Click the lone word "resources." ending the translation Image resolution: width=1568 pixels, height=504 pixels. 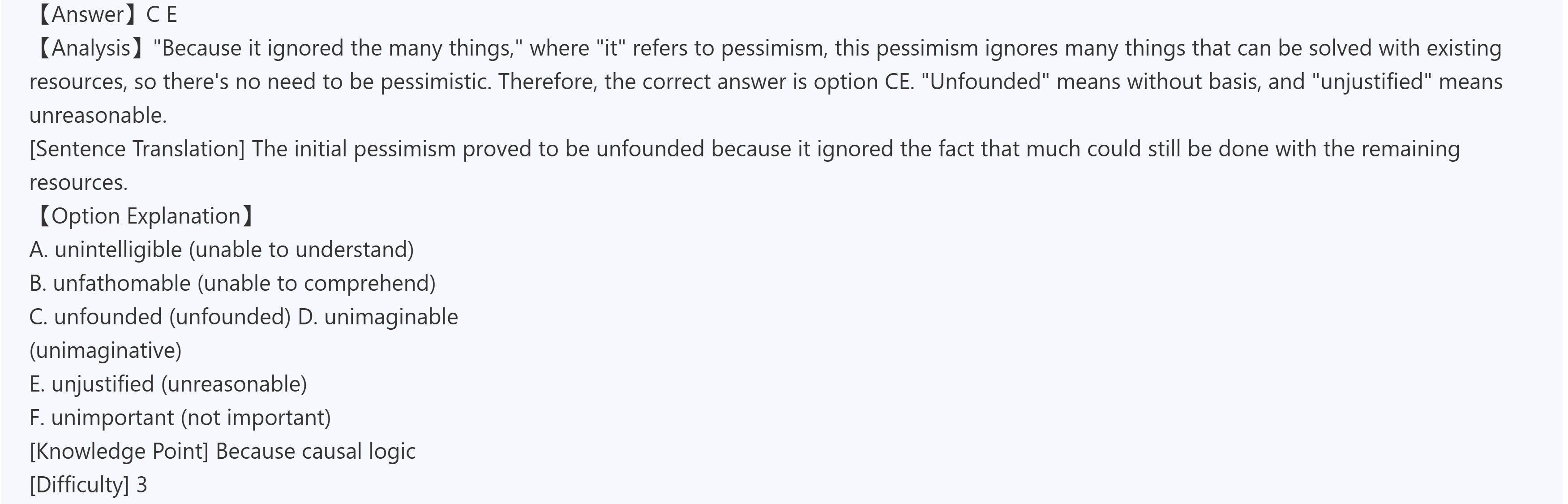coord(78,183)
